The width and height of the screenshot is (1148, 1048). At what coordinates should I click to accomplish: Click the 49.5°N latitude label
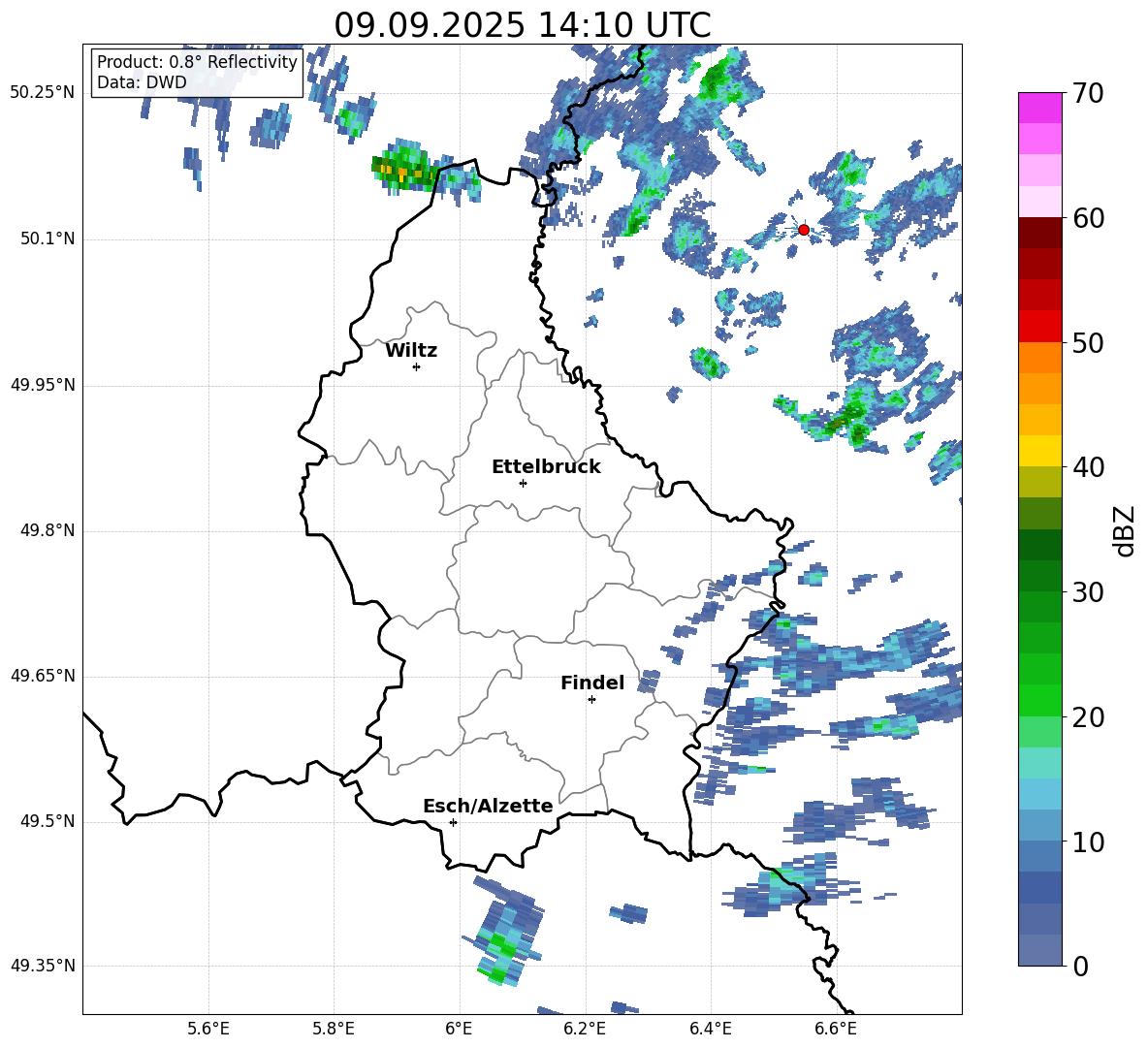[47, 821]
